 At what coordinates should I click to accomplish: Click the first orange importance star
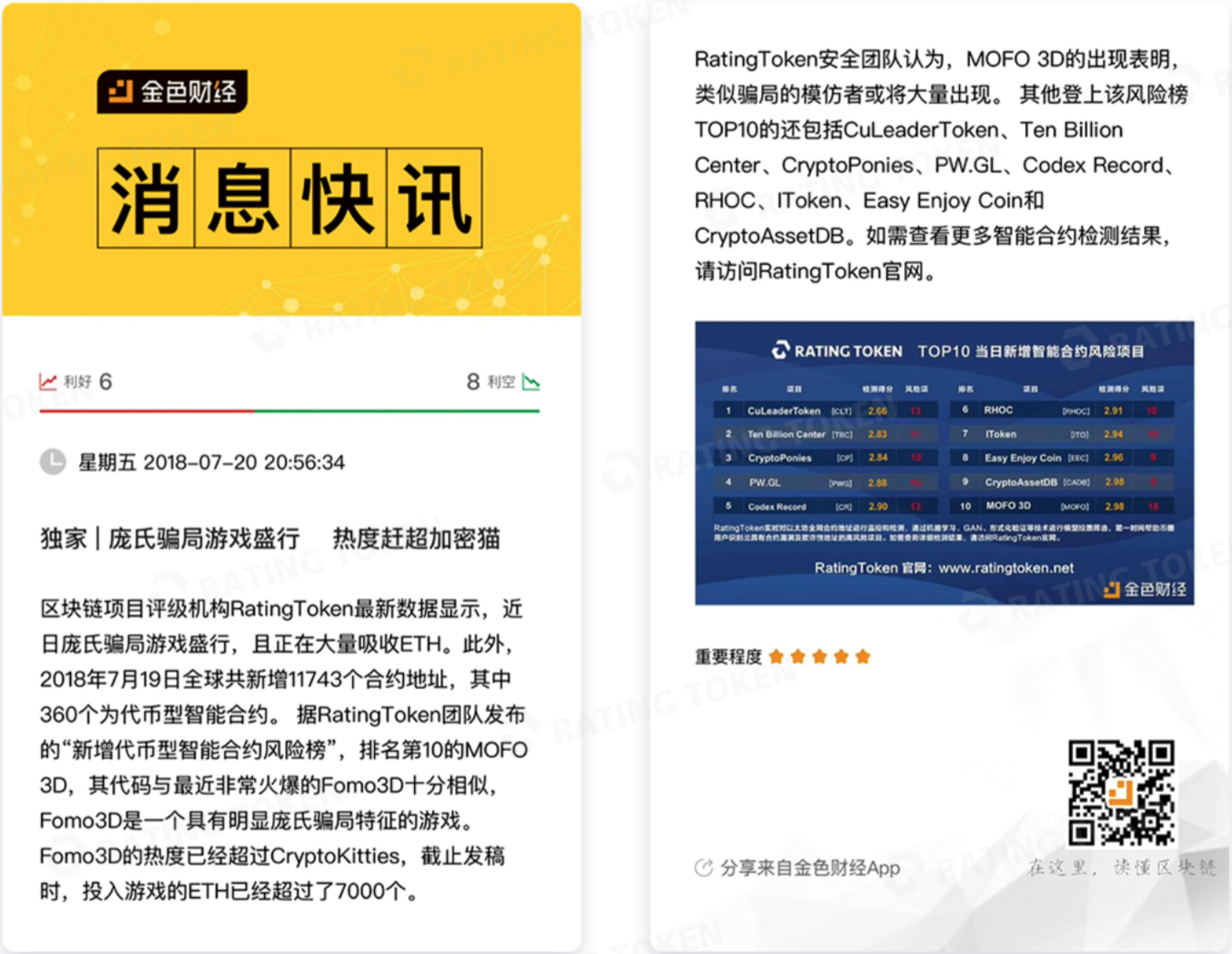[x=776, y=656]
